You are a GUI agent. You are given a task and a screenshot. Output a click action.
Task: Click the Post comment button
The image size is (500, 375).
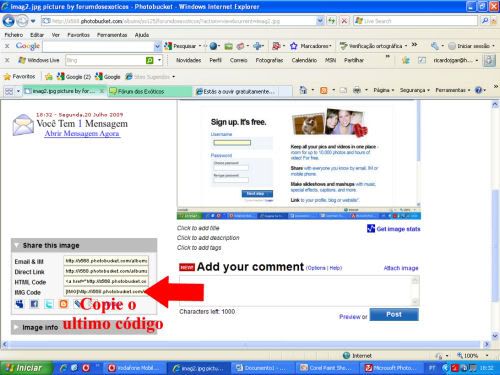[394, 314]
